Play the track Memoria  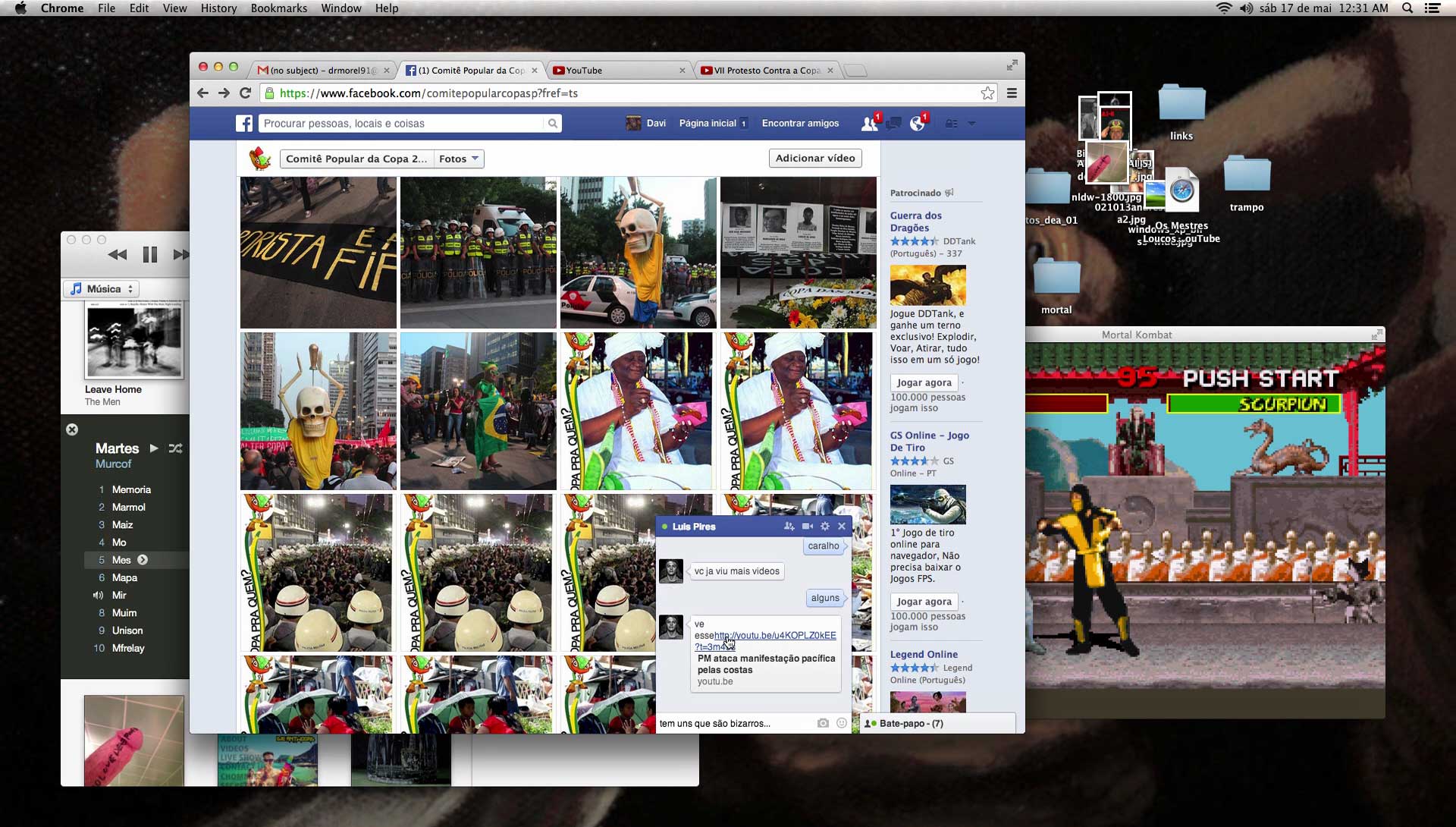click(131, 489)
